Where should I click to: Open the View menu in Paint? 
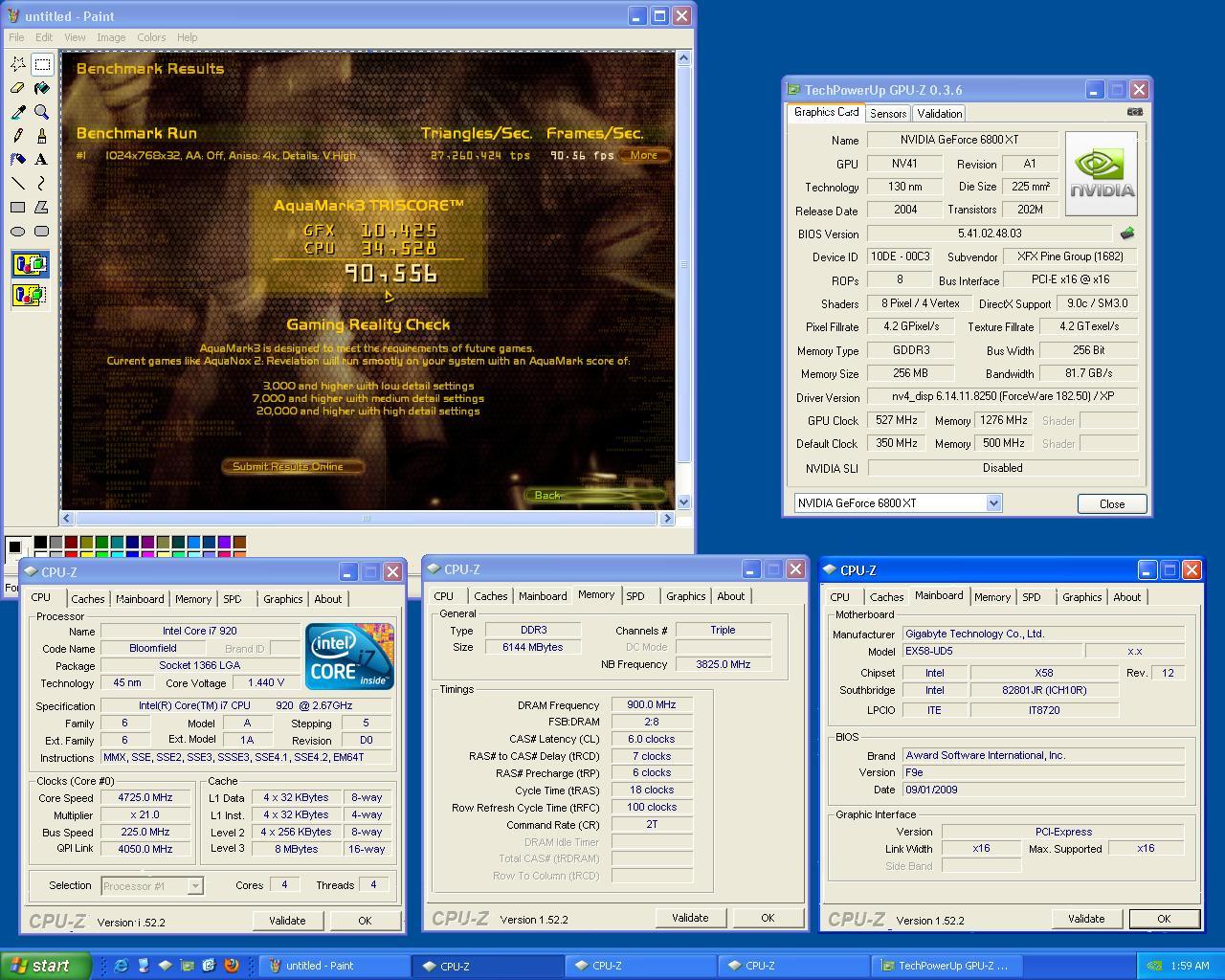point(75,37)
